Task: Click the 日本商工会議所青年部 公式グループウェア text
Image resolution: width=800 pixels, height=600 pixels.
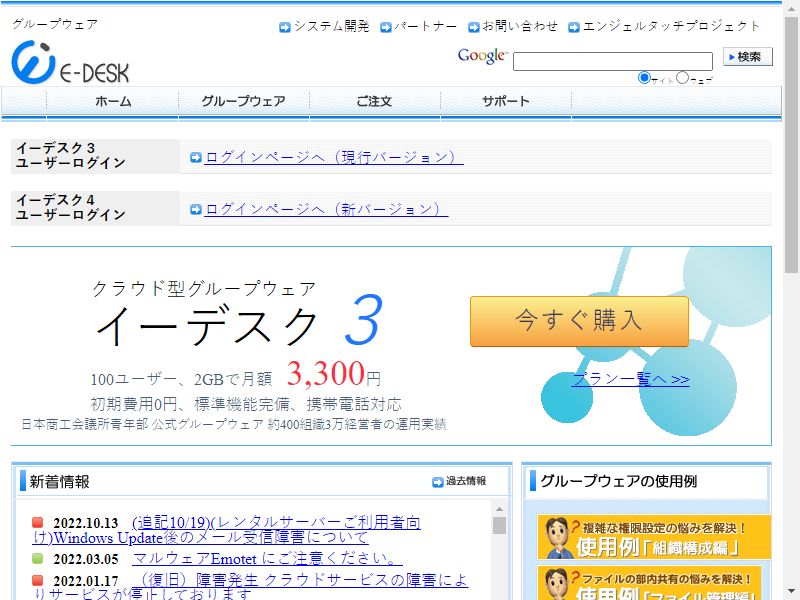Action: click(234, 424)
